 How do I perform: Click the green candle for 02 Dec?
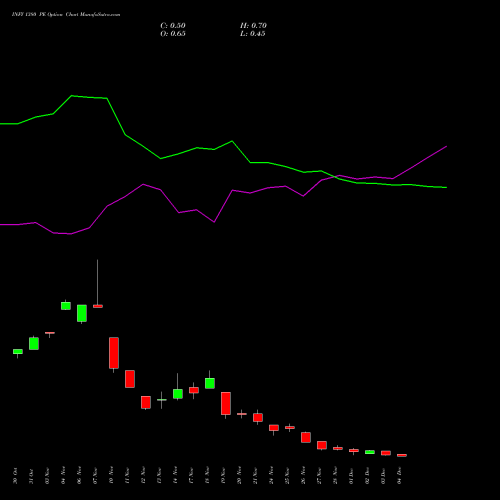(x=370, y=452)
